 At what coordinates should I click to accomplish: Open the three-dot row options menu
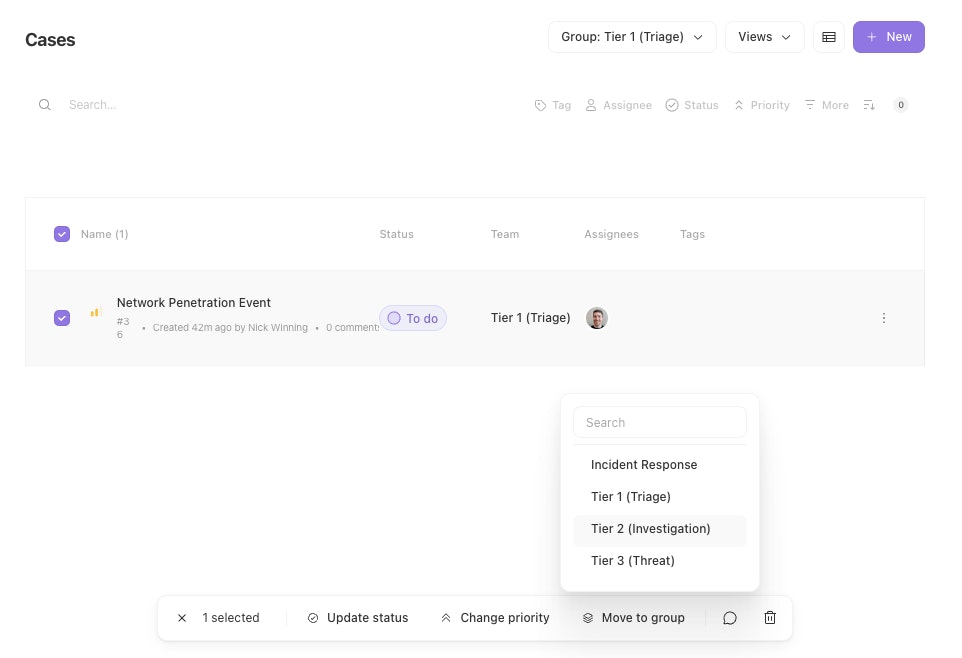pos(884,318)
